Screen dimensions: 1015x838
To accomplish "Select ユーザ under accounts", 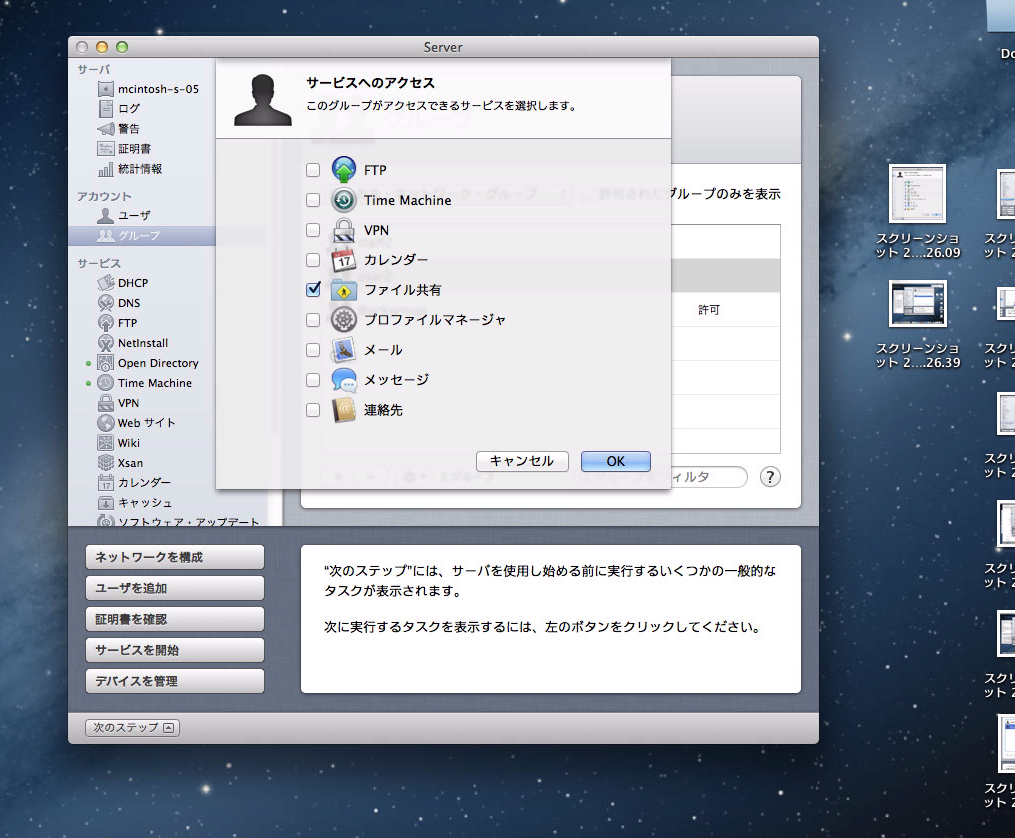I will click(x=124, y=215).
